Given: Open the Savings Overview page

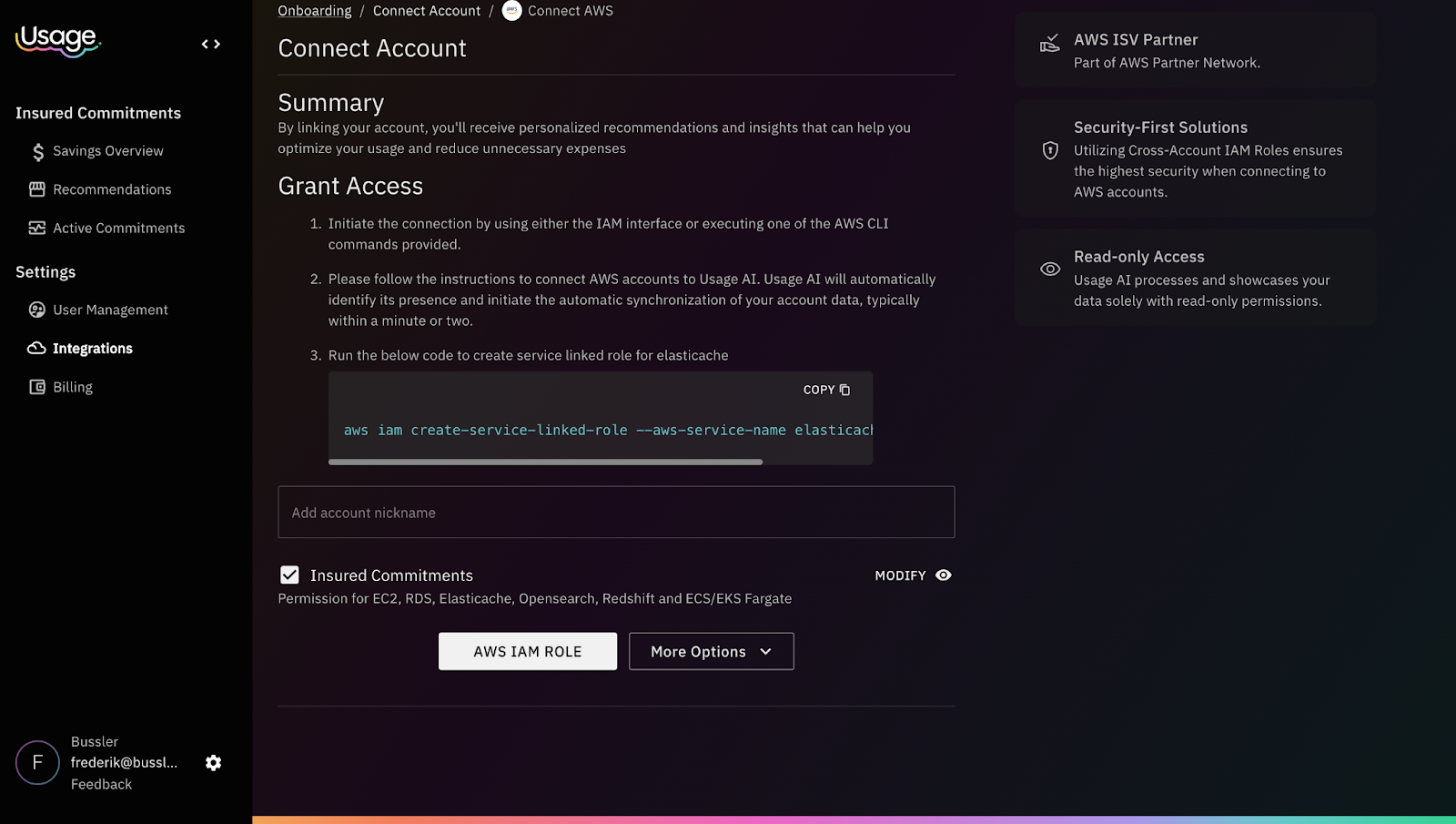Looking at the screenshot, I should click(108, 151).
